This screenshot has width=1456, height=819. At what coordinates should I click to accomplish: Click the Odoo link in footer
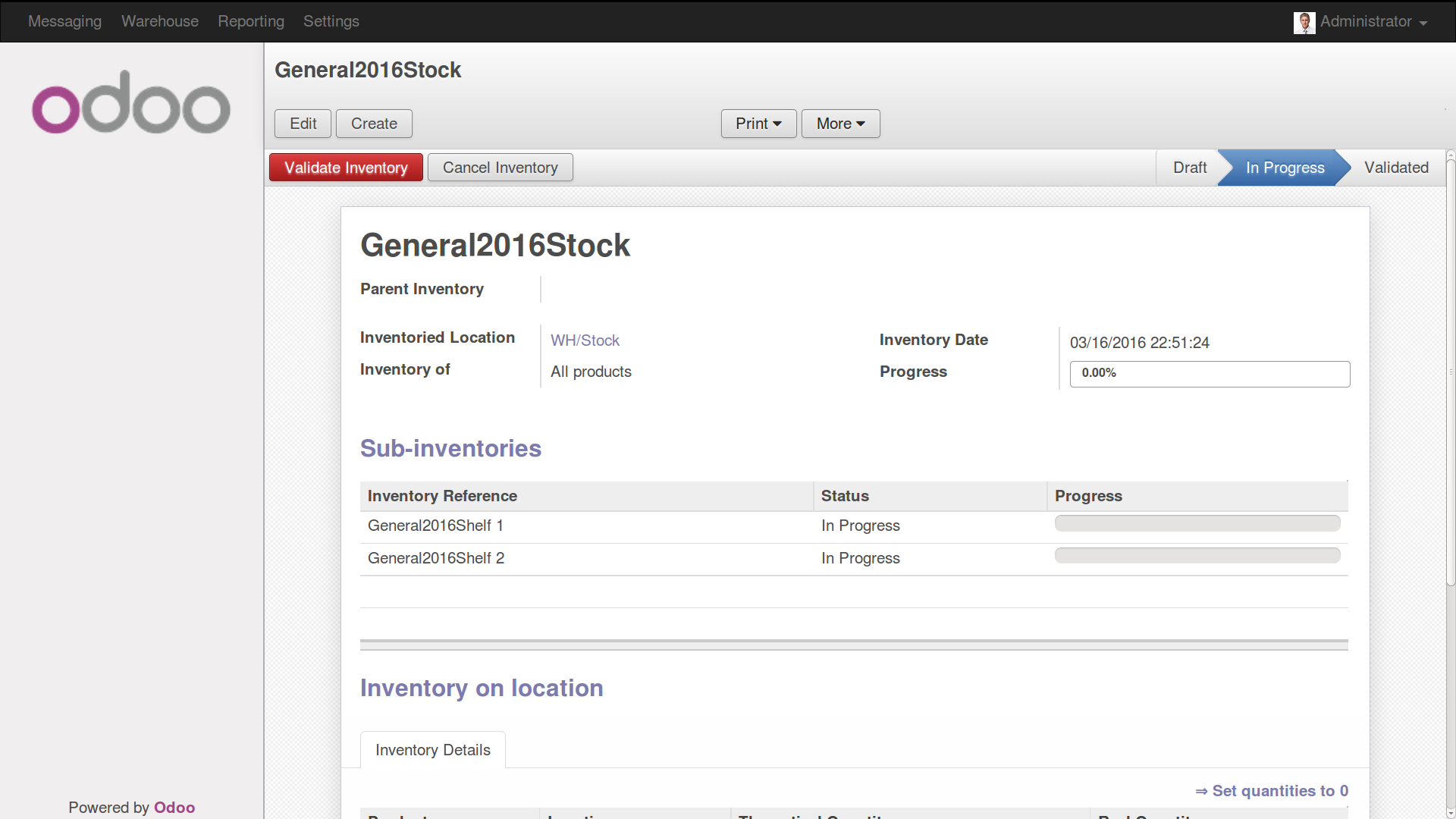click(174, 808)
